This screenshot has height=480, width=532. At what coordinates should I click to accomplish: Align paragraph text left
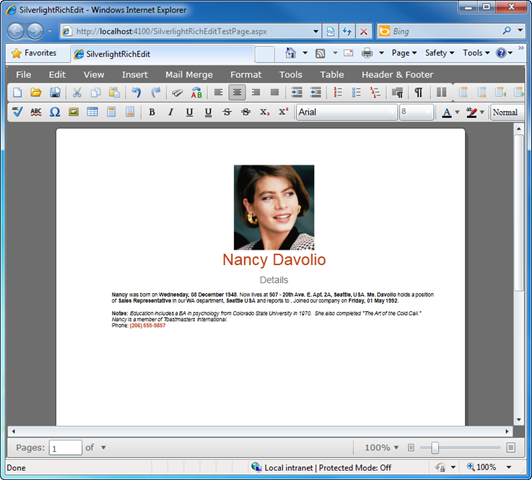(x=218, y=92)
